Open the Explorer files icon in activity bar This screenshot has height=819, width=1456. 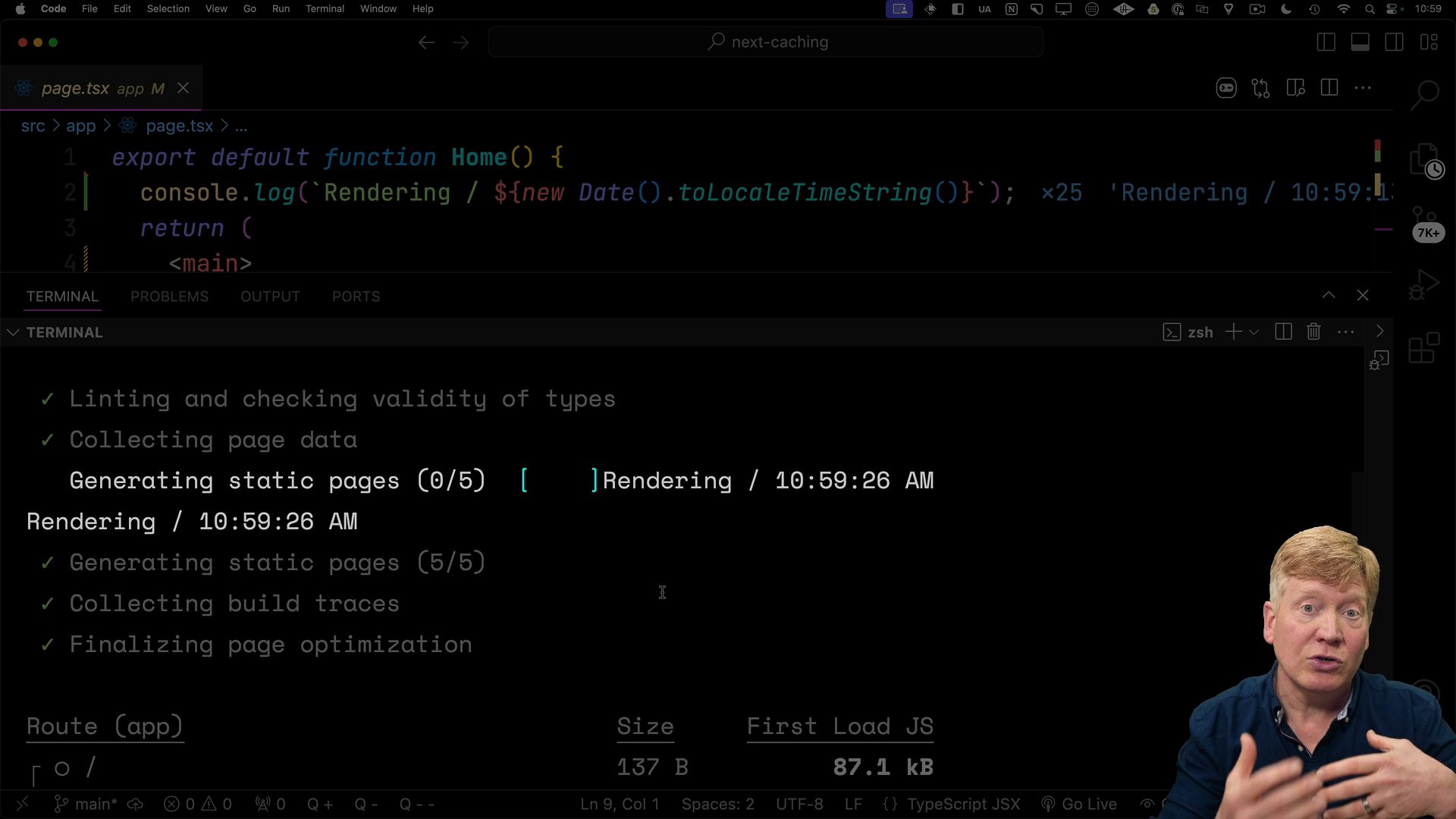coord(1423,162)
